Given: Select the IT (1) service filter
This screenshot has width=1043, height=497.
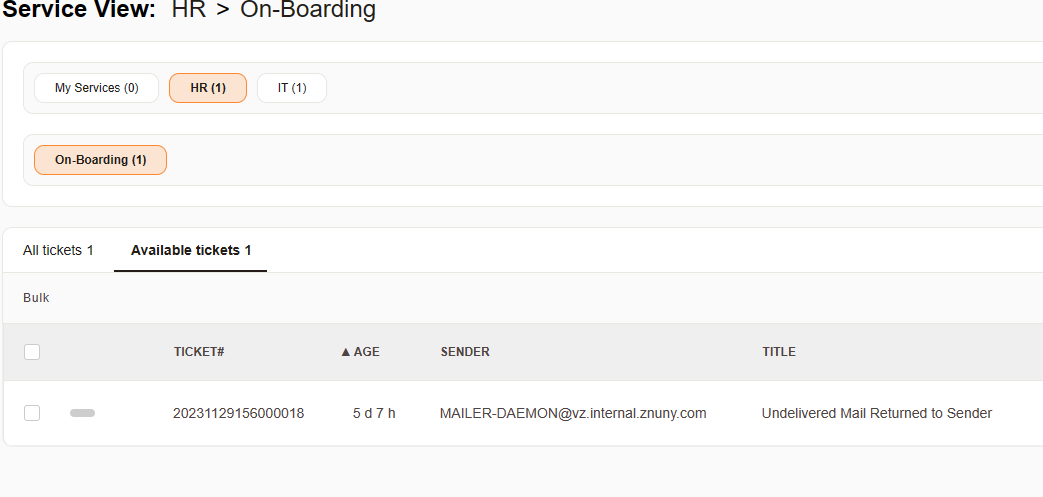Looking at the screenshot, I should coord(292,88).
